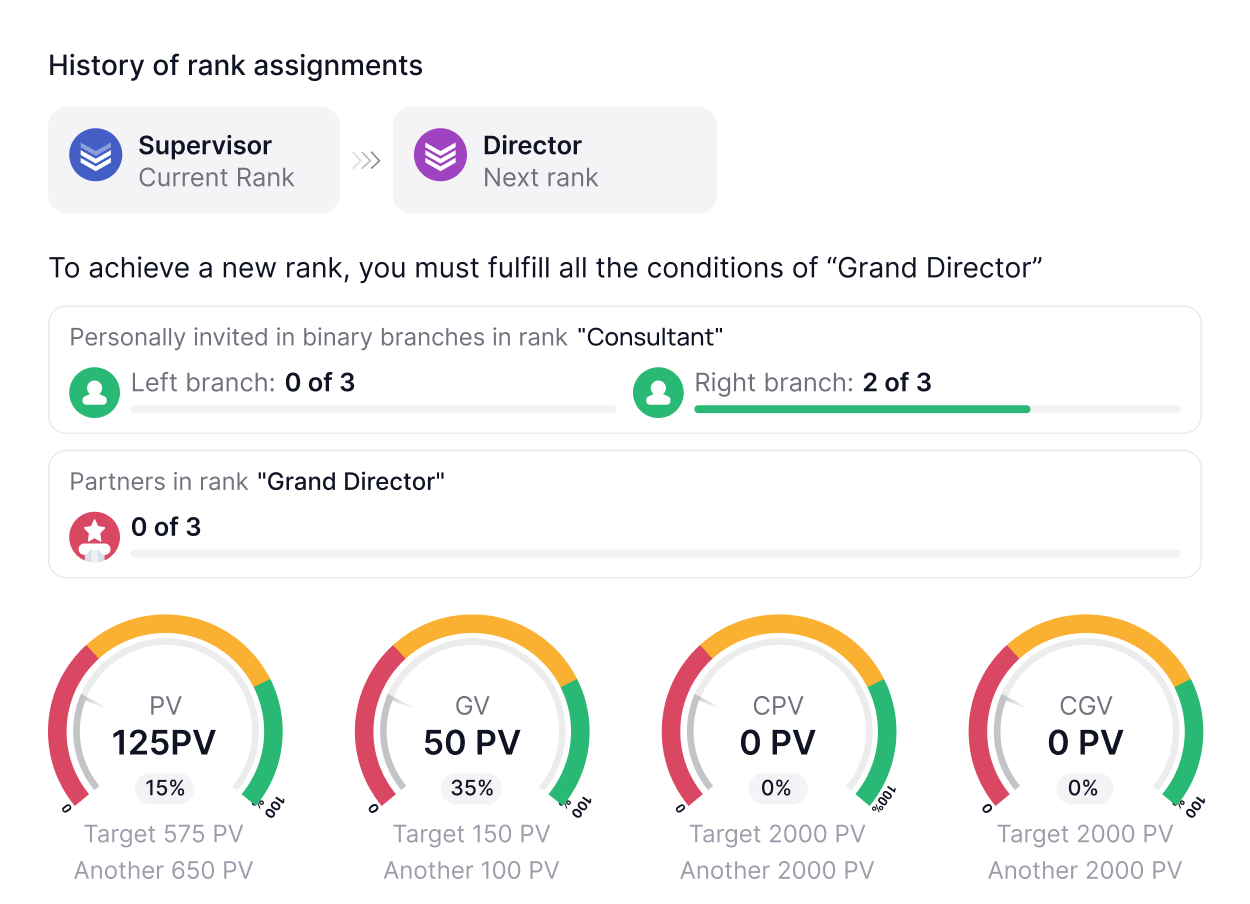The width and height of the screenshot is (1250, 904).
Task: Click the Right branch progress bar
Action: pos(937,409)
